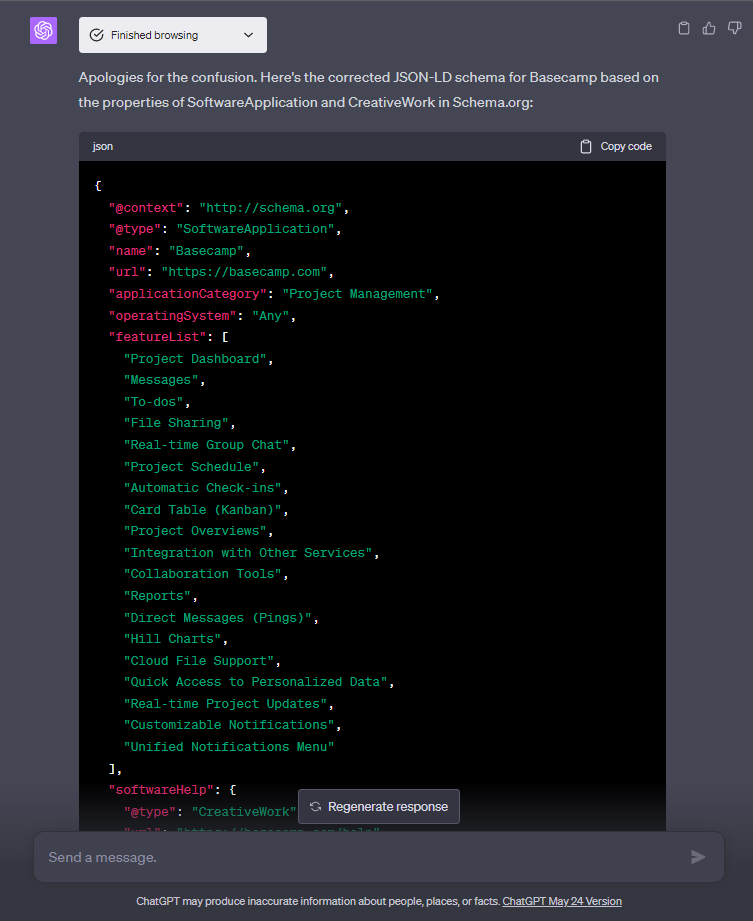753x921 pixels.
Task: Click the "applicationCategory" key
Action: coord(187,294)
